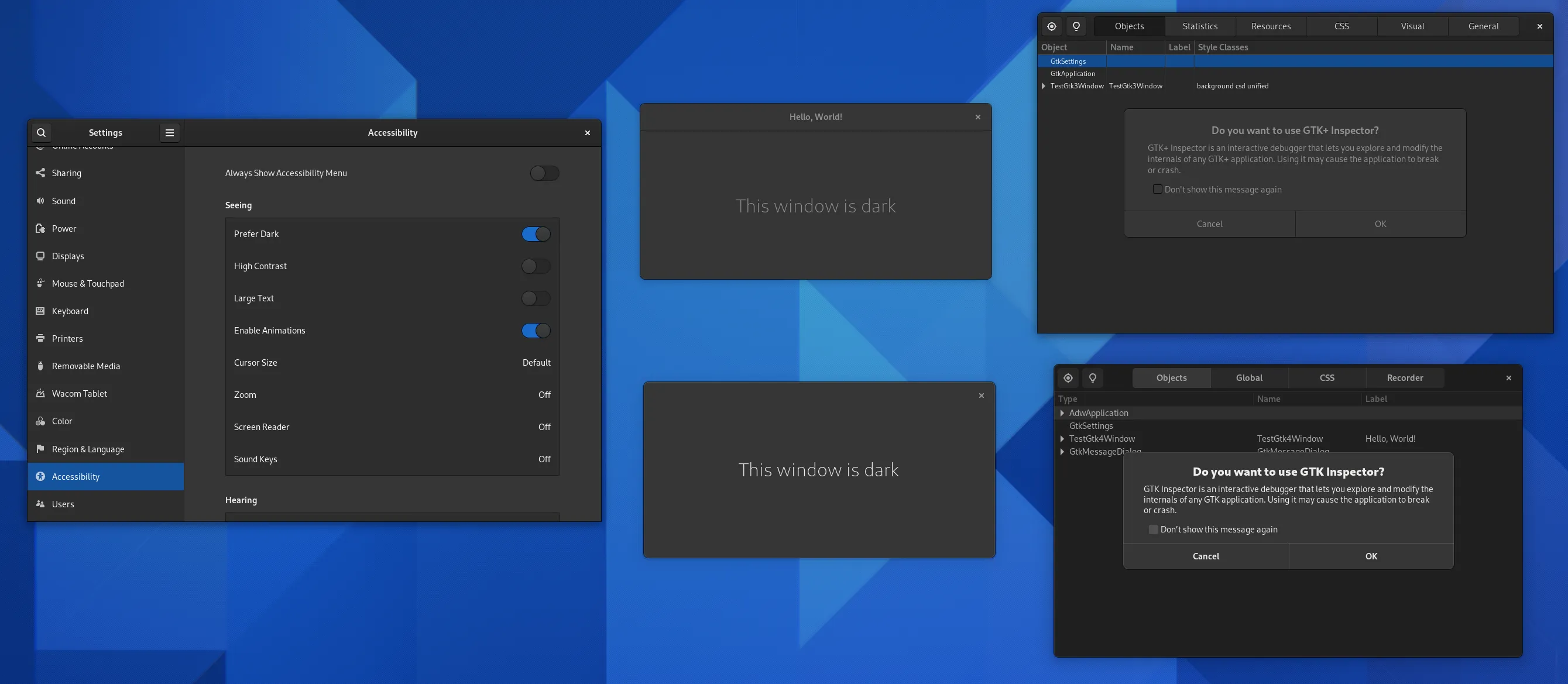The height and width of the screenshot is (684, 1568).
Task: Click the target picker icon in GTK4 inspector
Action: tap(1068, 378)
